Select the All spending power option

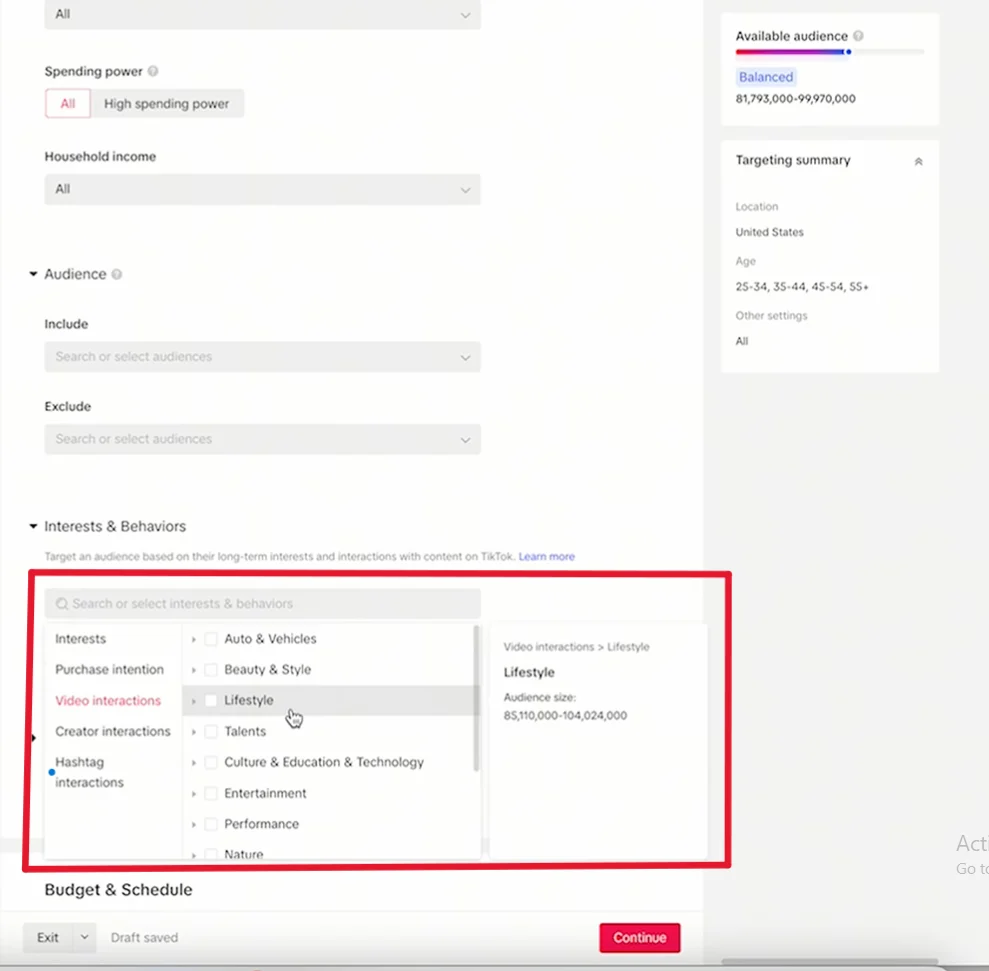pos(67,103)
